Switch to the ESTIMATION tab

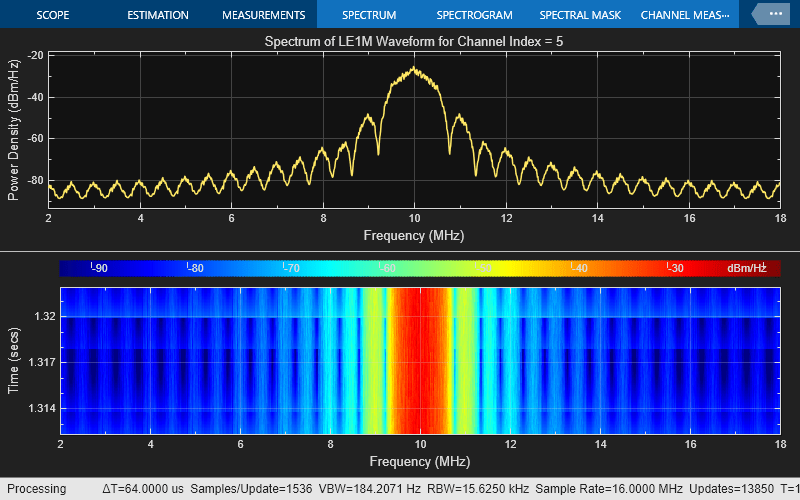[158, 15]
